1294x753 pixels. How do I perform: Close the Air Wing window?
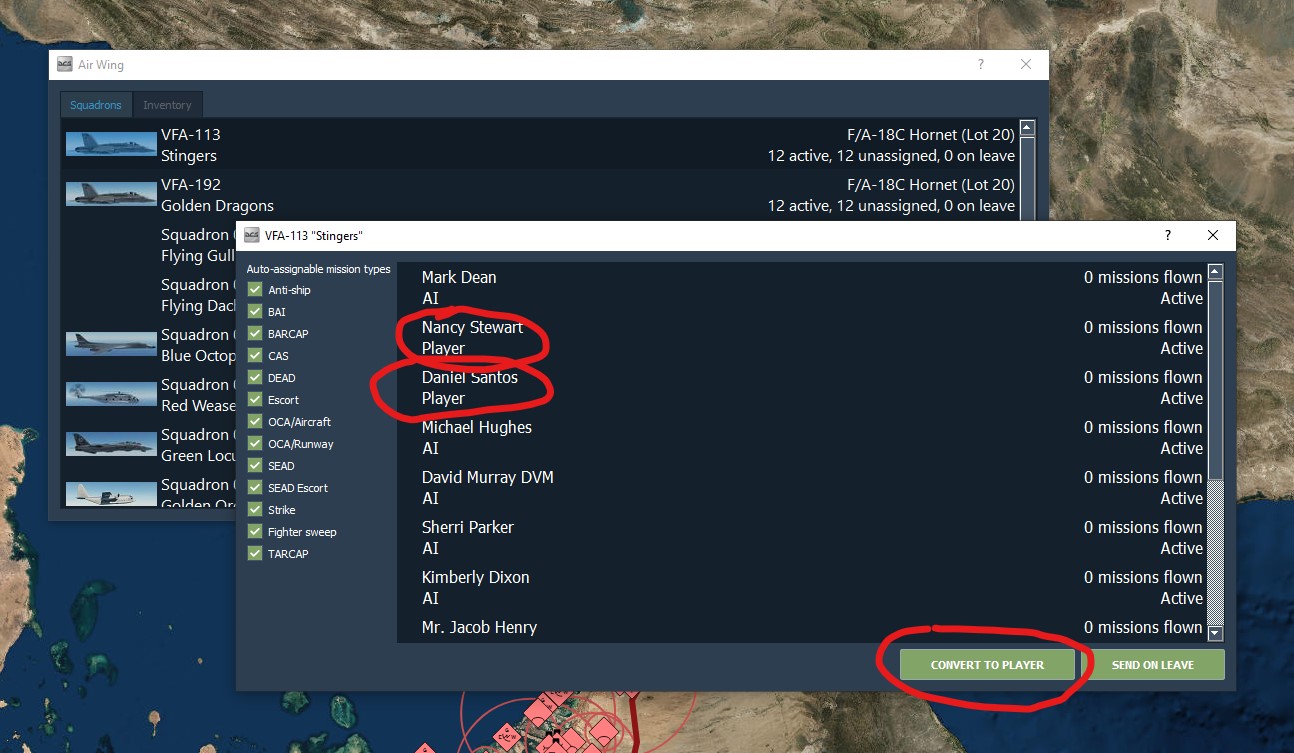pos(1026,65)
